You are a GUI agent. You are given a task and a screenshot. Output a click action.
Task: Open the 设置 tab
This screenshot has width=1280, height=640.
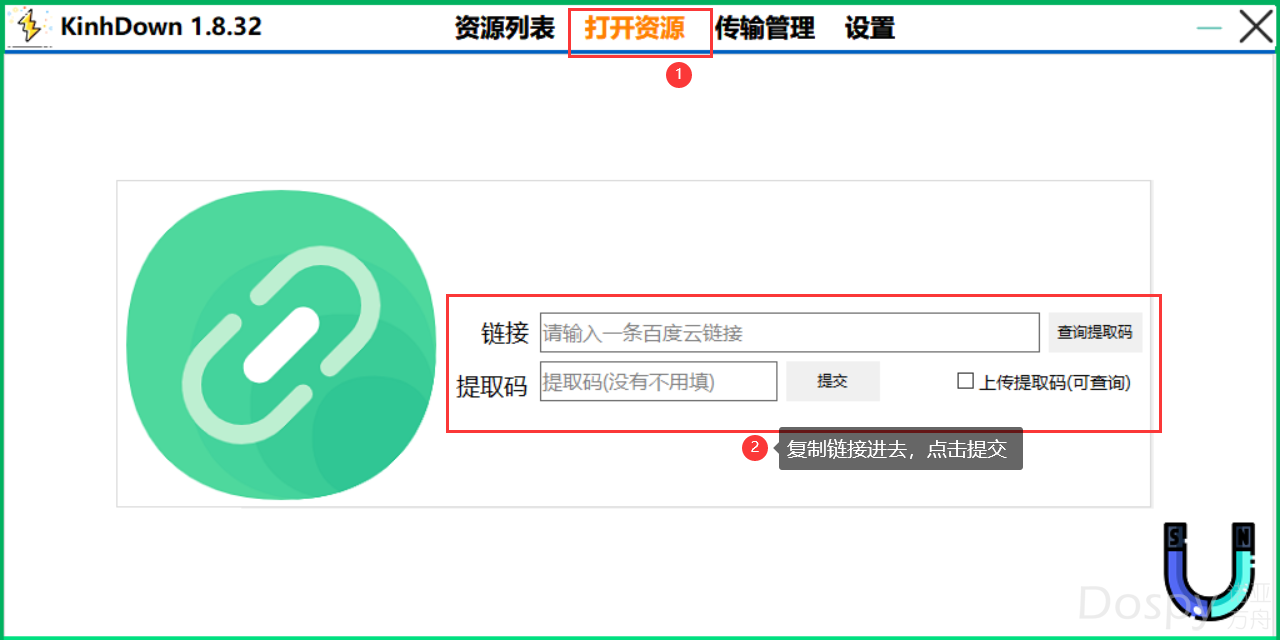tap(869, 28)
